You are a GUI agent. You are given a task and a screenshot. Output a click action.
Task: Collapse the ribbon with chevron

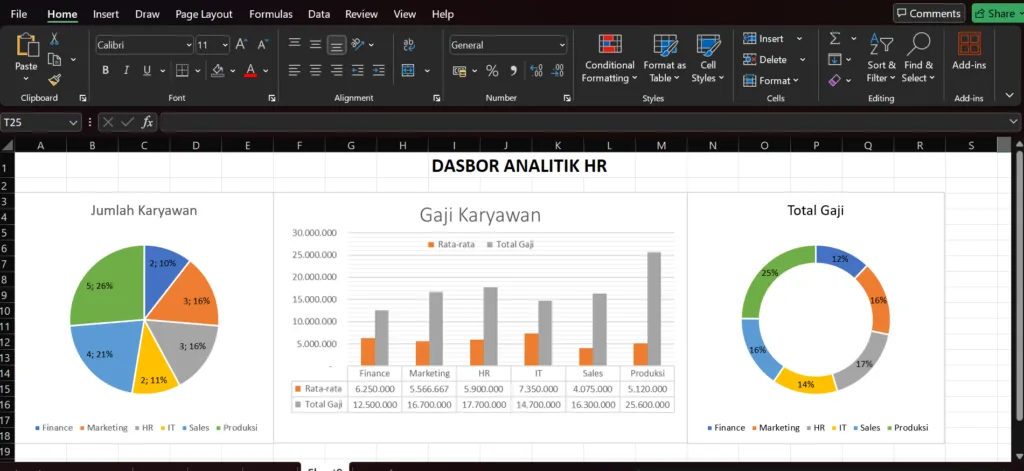pos(1010,95)
